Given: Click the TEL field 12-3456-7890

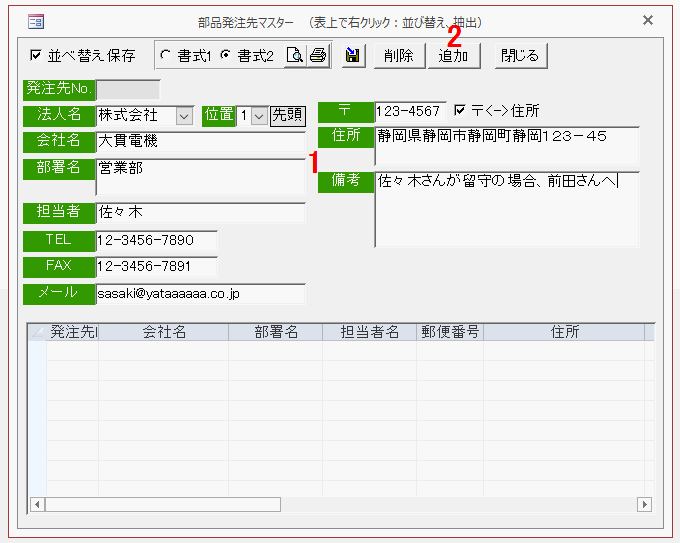Looking at the screenshot, I should 156,241.
